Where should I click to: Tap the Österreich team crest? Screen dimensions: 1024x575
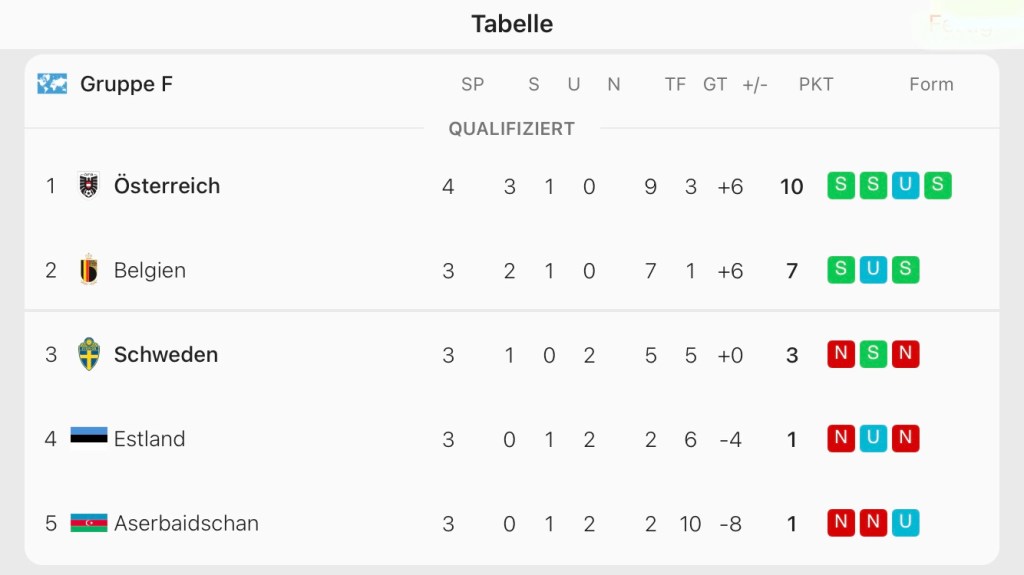89,185
